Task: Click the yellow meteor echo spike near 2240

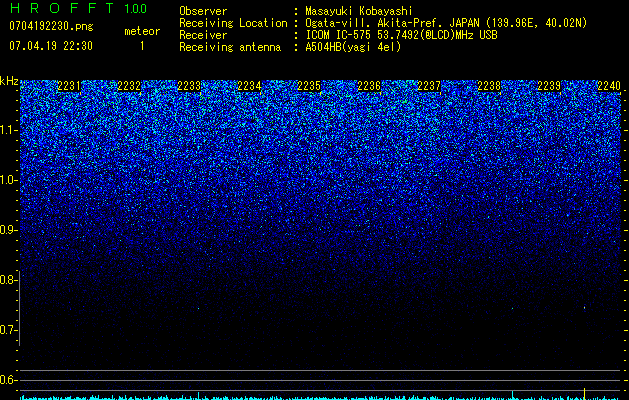Action: click(584, 394)
